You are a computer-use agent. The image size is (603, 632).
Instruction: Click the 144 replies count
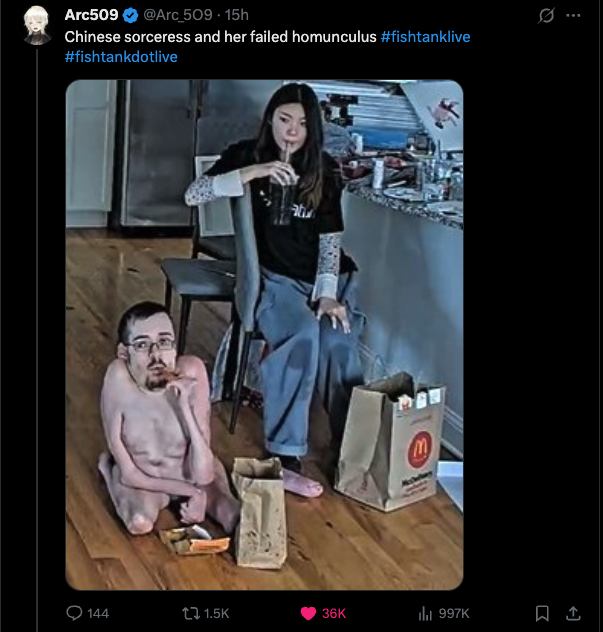pos(98,613)
